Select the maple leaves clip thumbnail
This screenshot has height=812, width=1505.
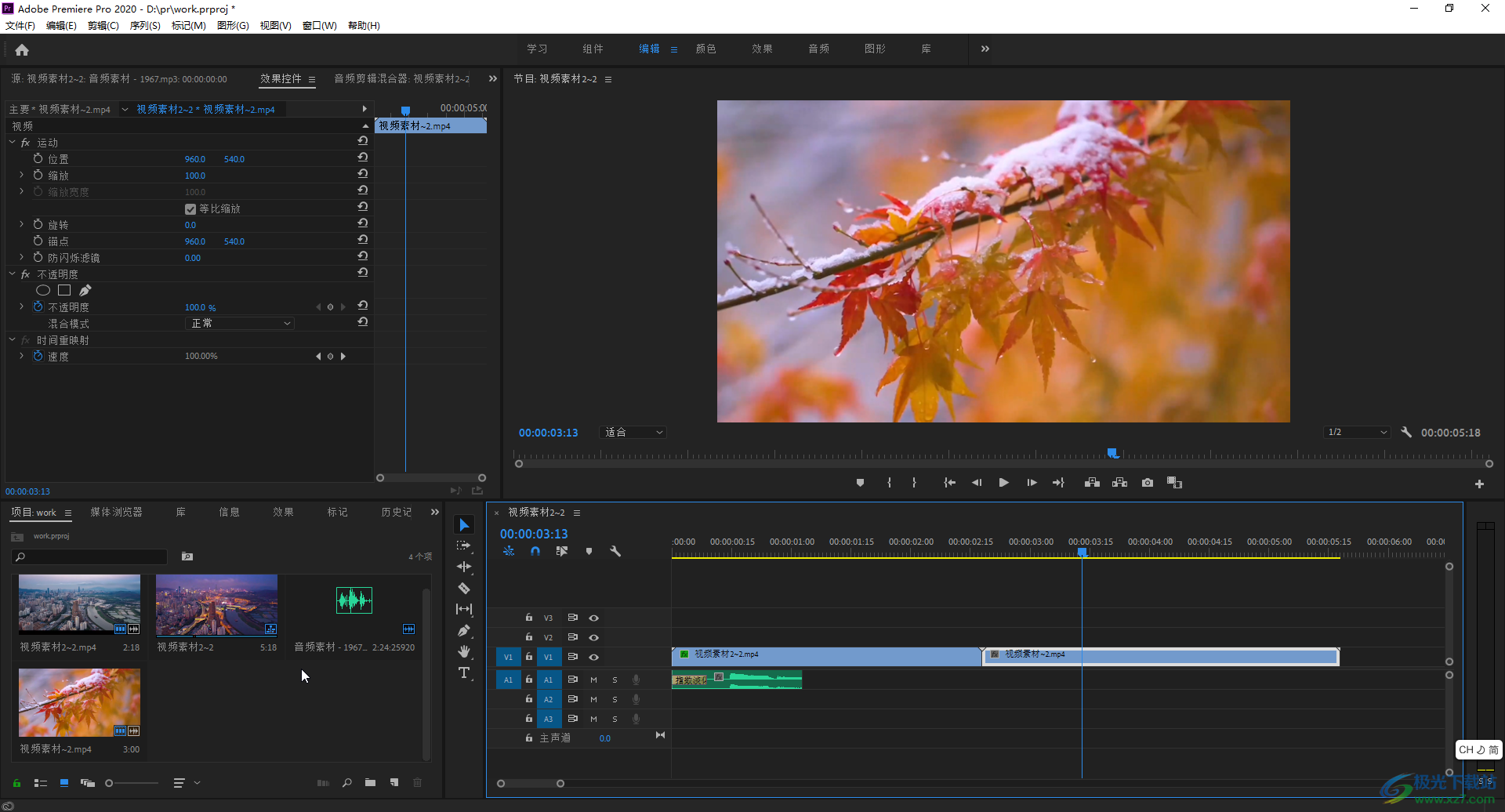[79, 702]
